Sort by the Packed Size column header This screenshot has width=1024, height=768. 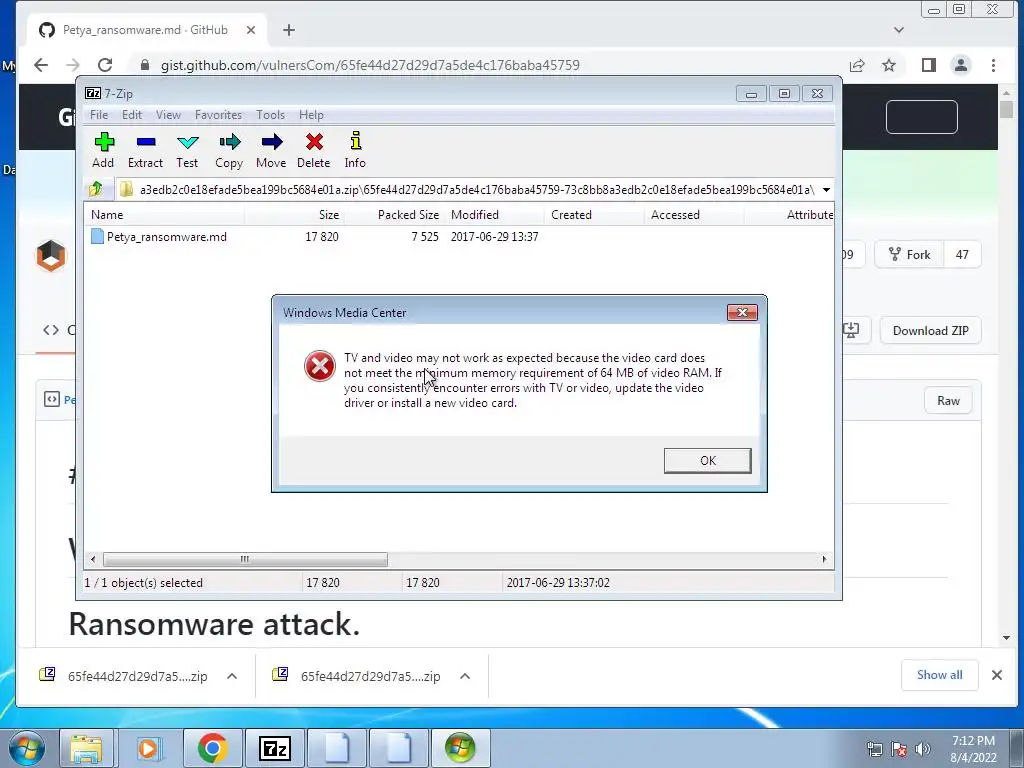(394, 215)
